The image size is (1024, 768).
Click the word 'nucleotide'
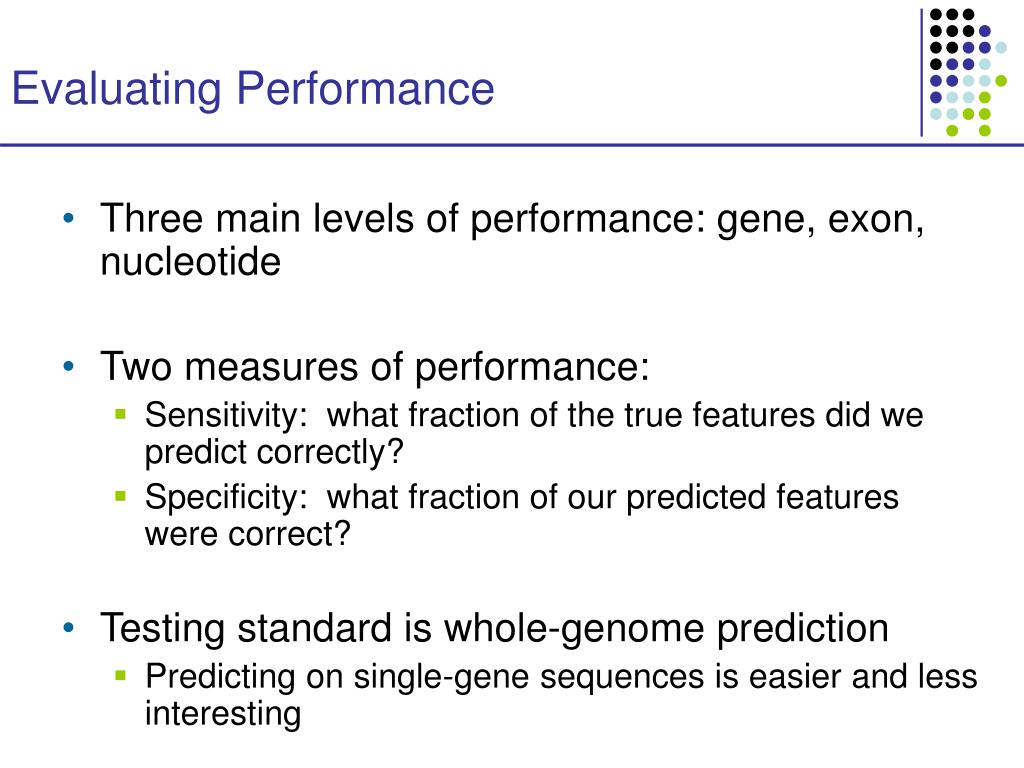(191, 262)
